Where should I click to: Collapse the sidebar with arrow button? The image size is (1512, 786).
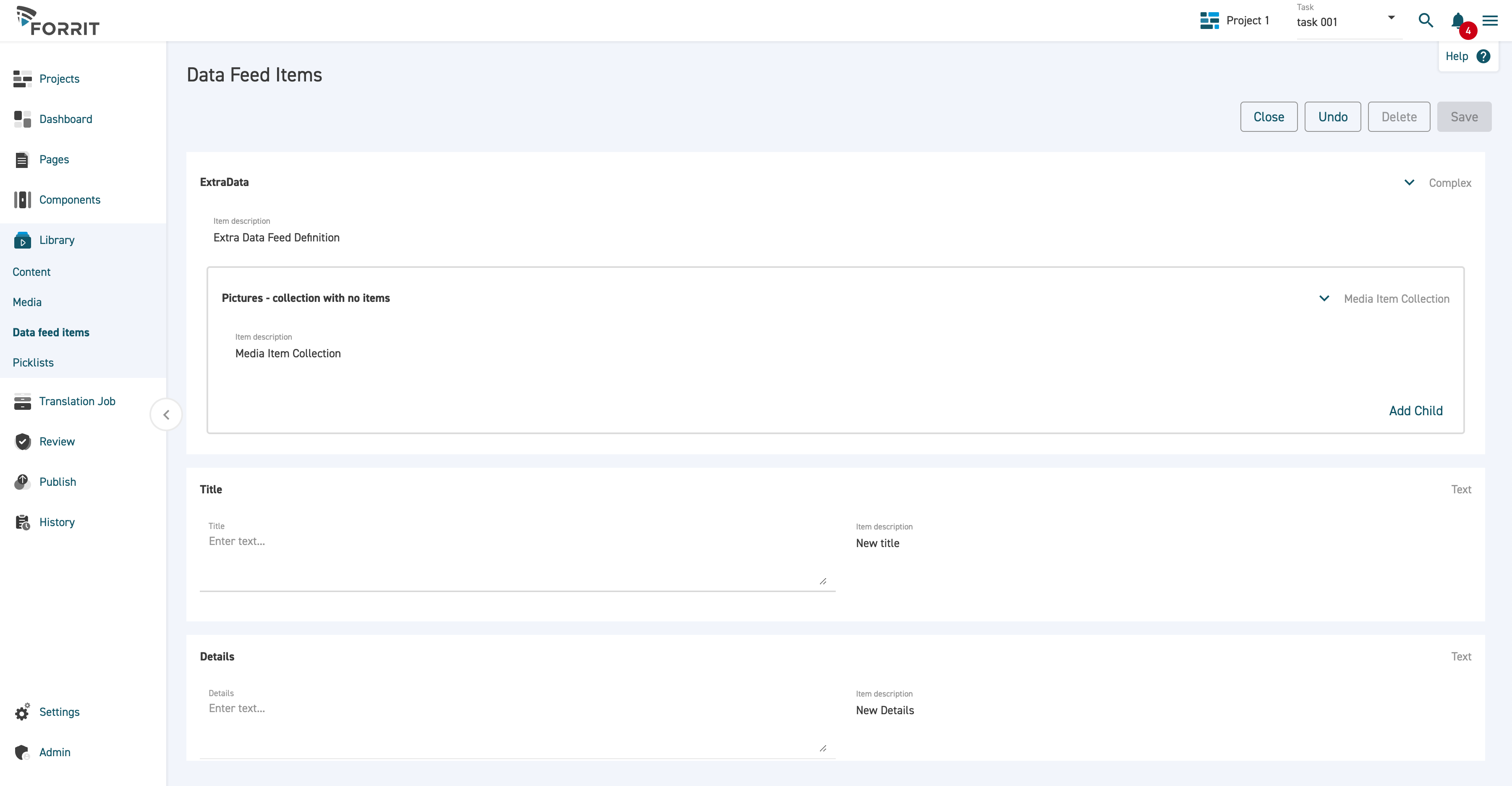tap(166, 414)
